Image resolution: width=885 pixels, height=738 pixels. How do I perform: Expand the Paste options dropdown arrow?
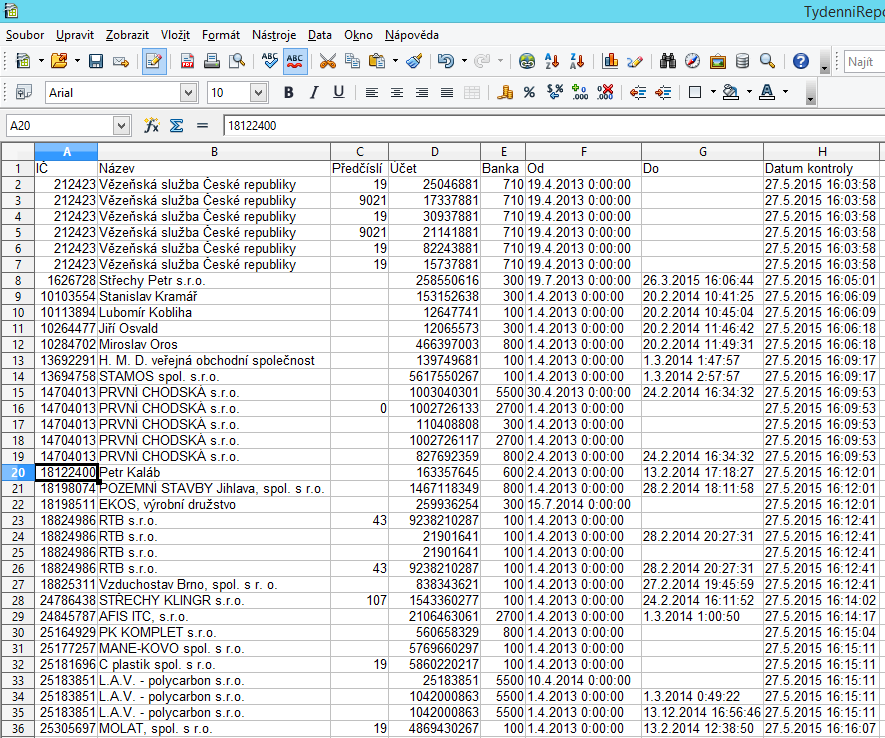[x=395, y=60]
